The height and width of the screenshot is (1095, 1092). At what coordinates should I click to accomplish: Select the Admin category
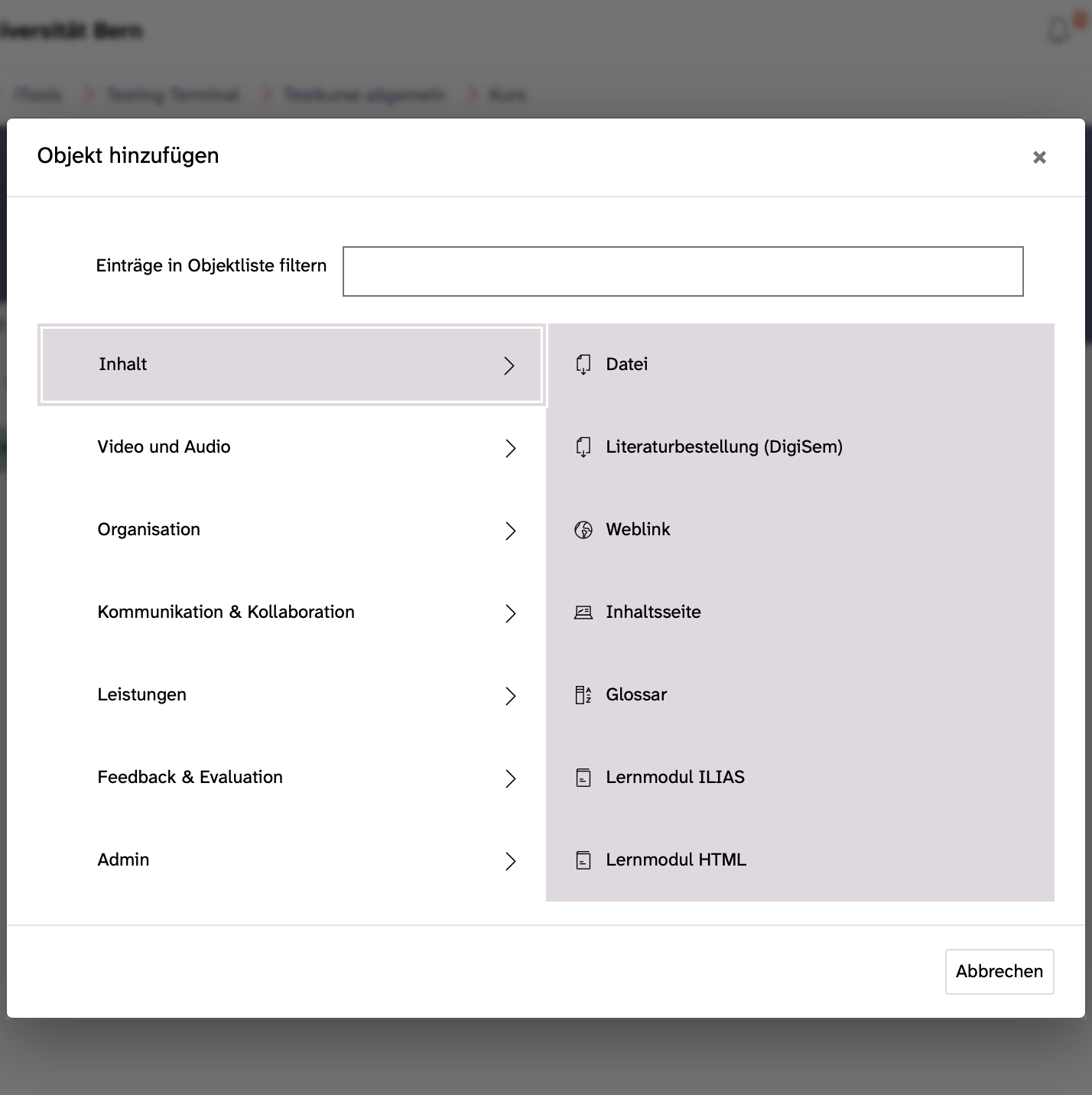point(291,860)
